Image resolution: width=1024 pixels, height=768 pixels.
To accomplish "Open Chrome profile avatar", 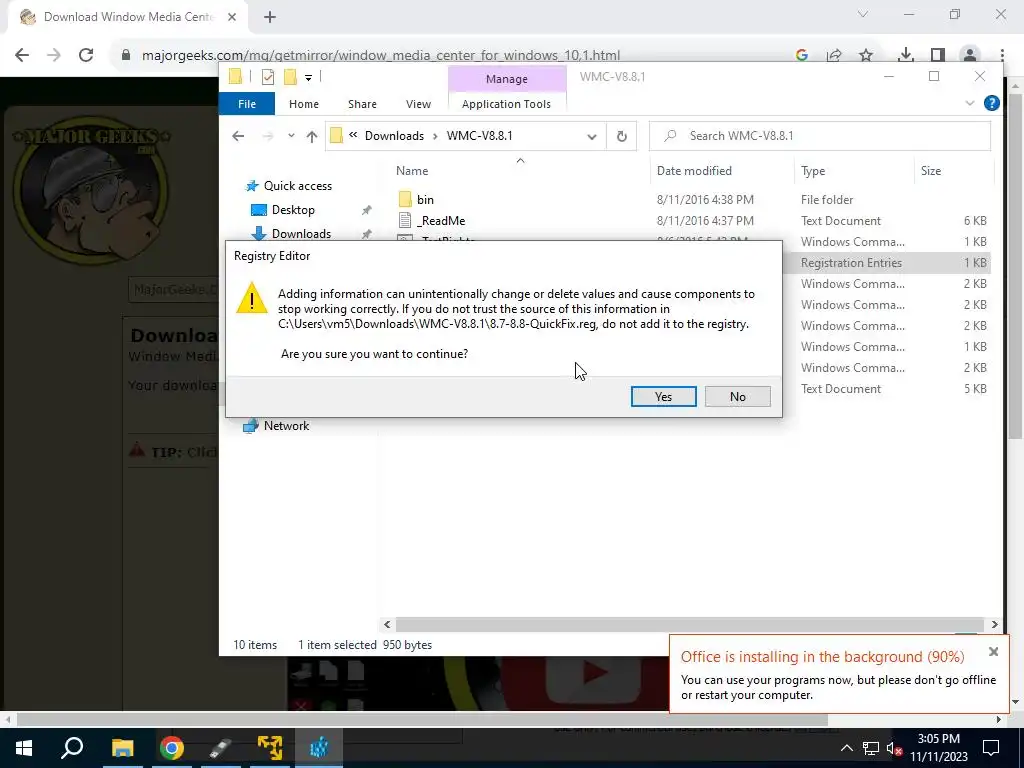I will tap(970, 55).
